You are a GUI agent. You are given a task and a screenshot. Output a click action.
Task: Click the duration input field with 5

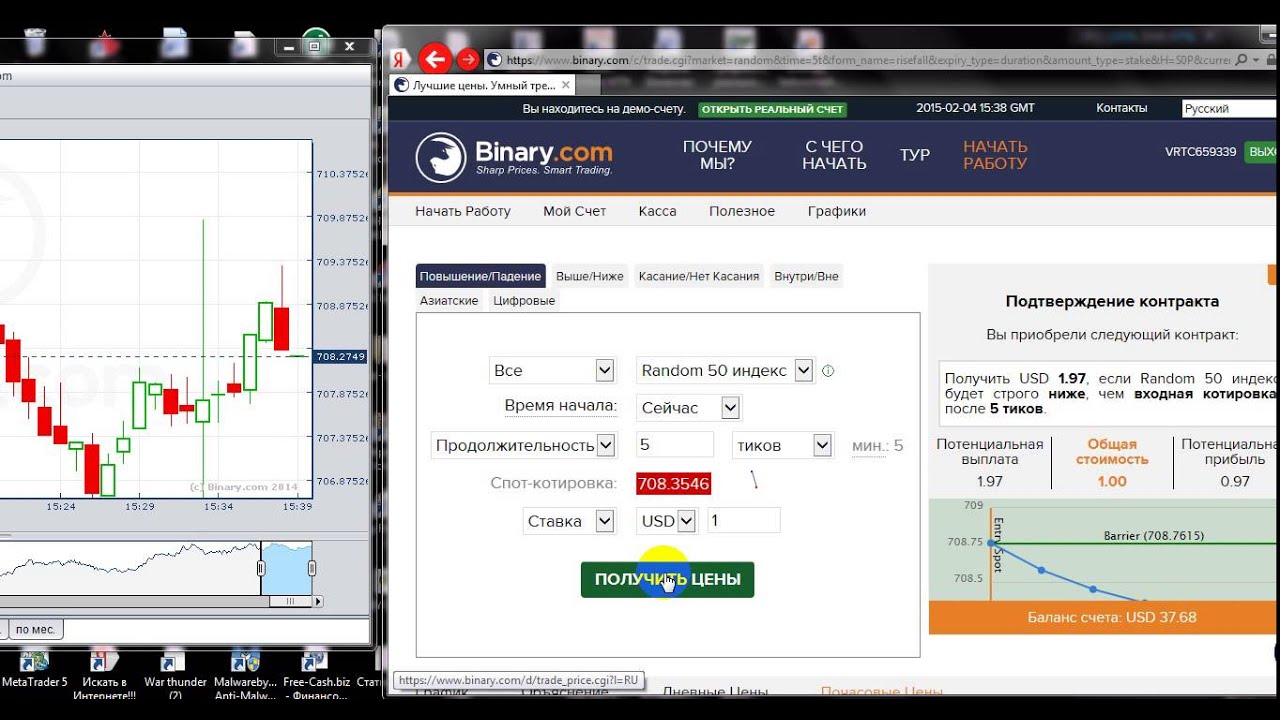click(x=675, y=445)
